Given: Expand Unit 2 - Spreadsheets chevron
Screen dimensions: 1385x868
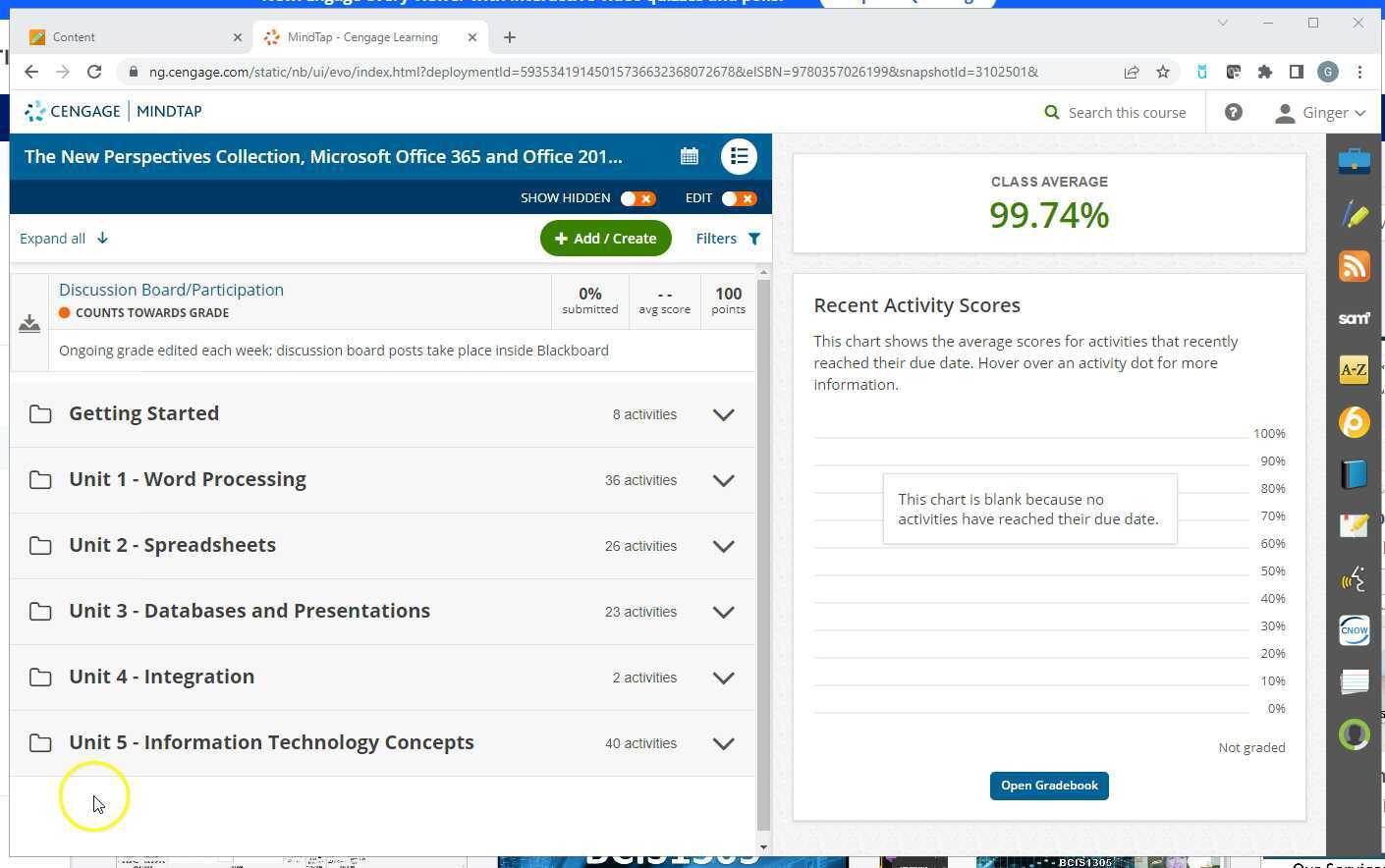Looking at the screenshot, I should tap(724, 546).
